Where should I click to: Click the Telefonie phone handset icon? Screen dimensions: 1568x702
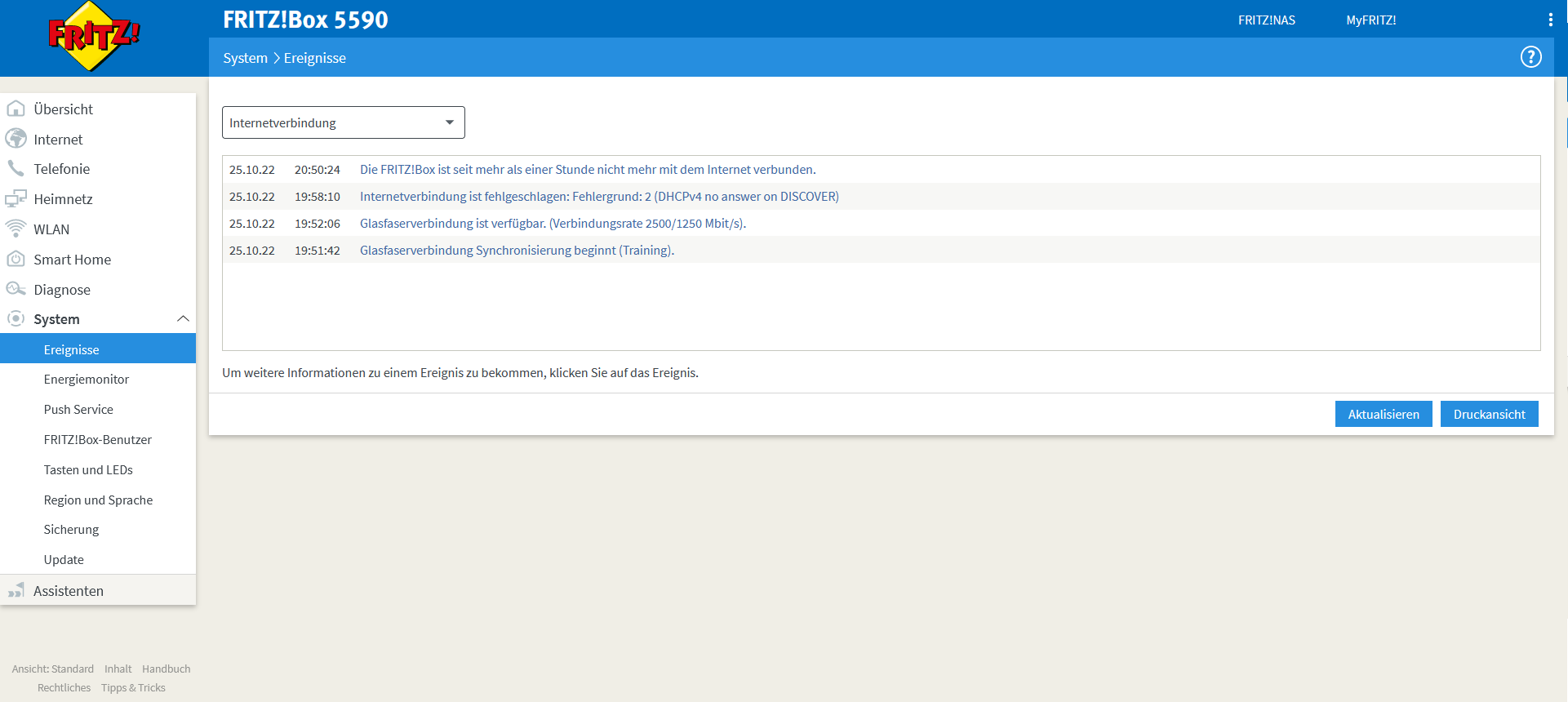(16, 169)
